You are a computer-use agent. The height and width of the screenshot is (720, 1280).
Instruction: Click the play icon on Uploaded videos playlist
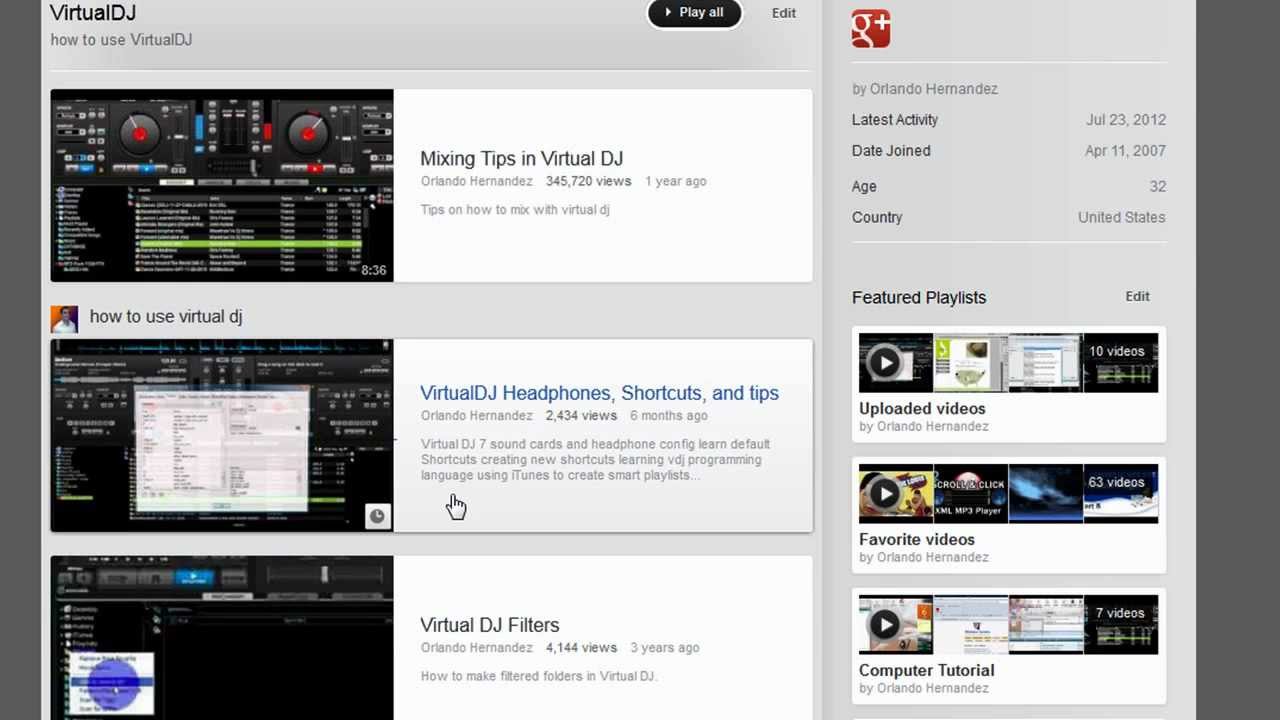(x=884, y=362)
